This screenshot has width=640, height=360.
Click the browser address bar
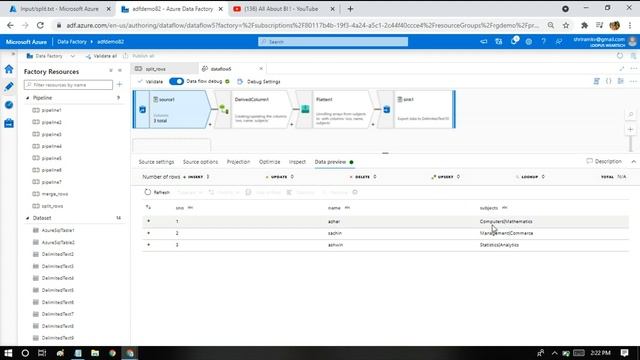(302, 25)
